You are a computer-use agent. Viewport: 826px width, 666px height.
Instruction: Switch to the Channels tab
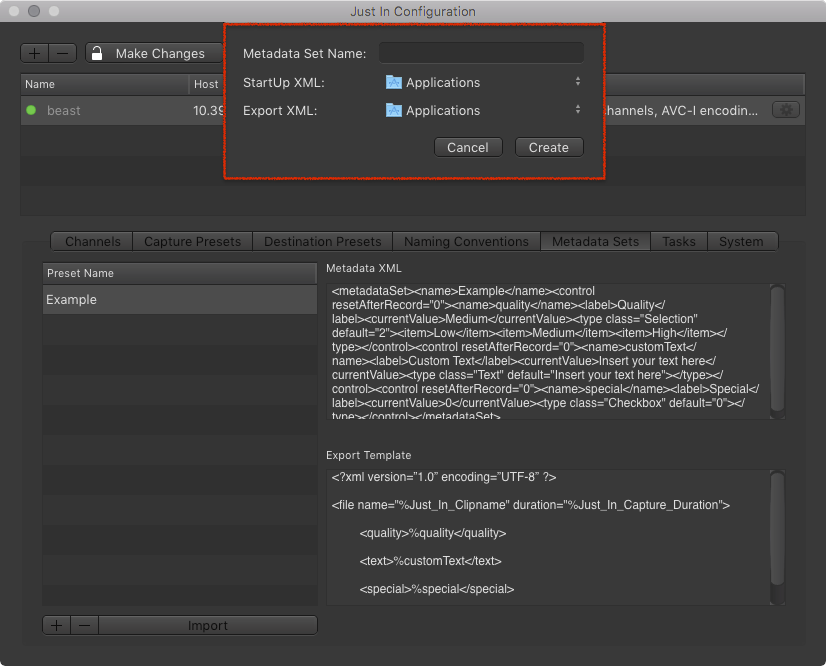[x=92, y=241]
